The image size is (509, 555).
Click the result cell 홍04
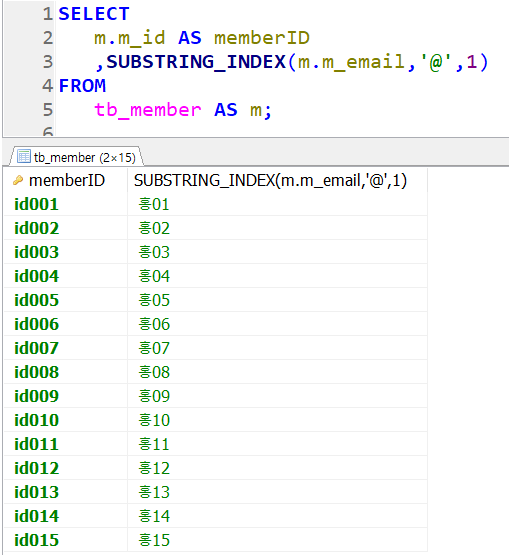pyautogui.click(x=278, y=276)
